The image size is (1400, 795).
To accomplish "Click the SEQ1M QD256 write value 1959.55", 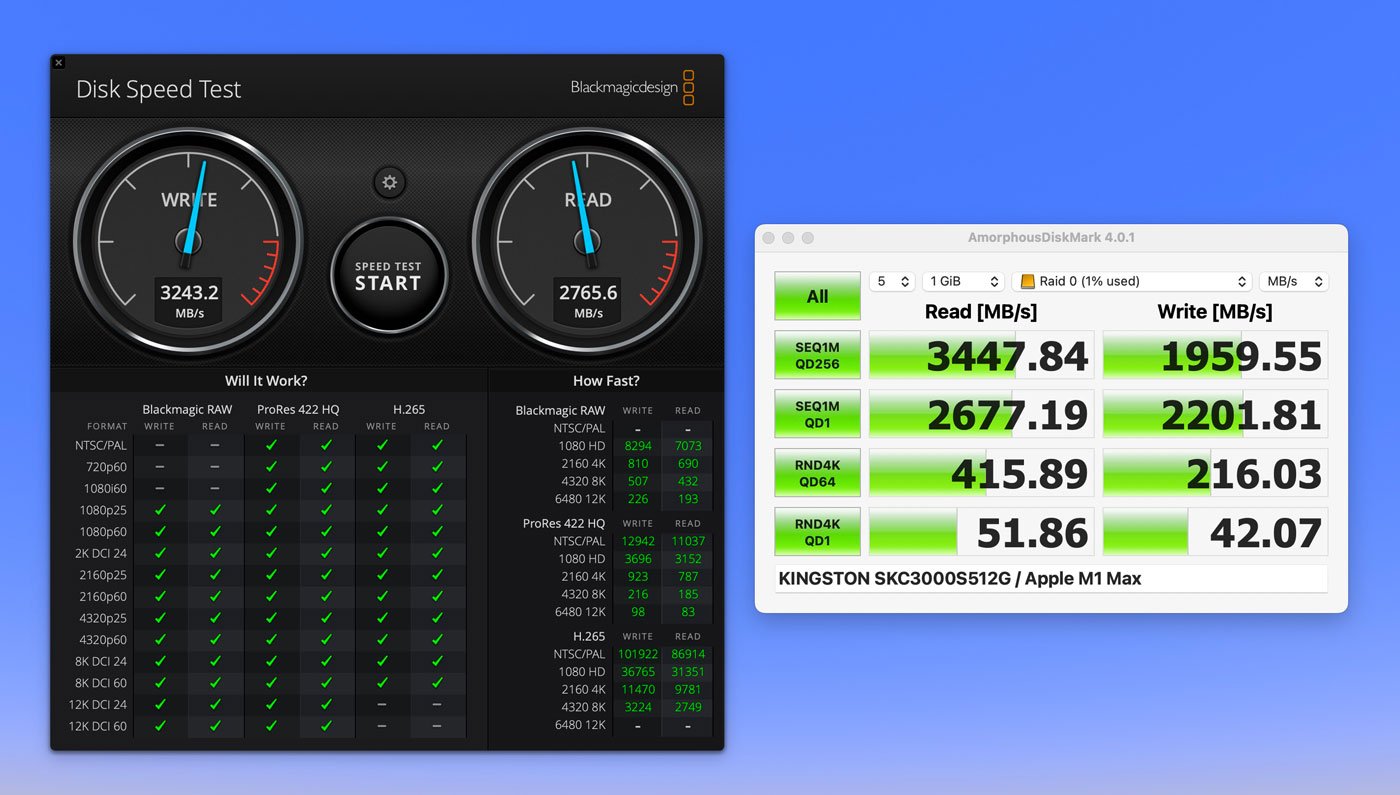I will (1215, 355).
